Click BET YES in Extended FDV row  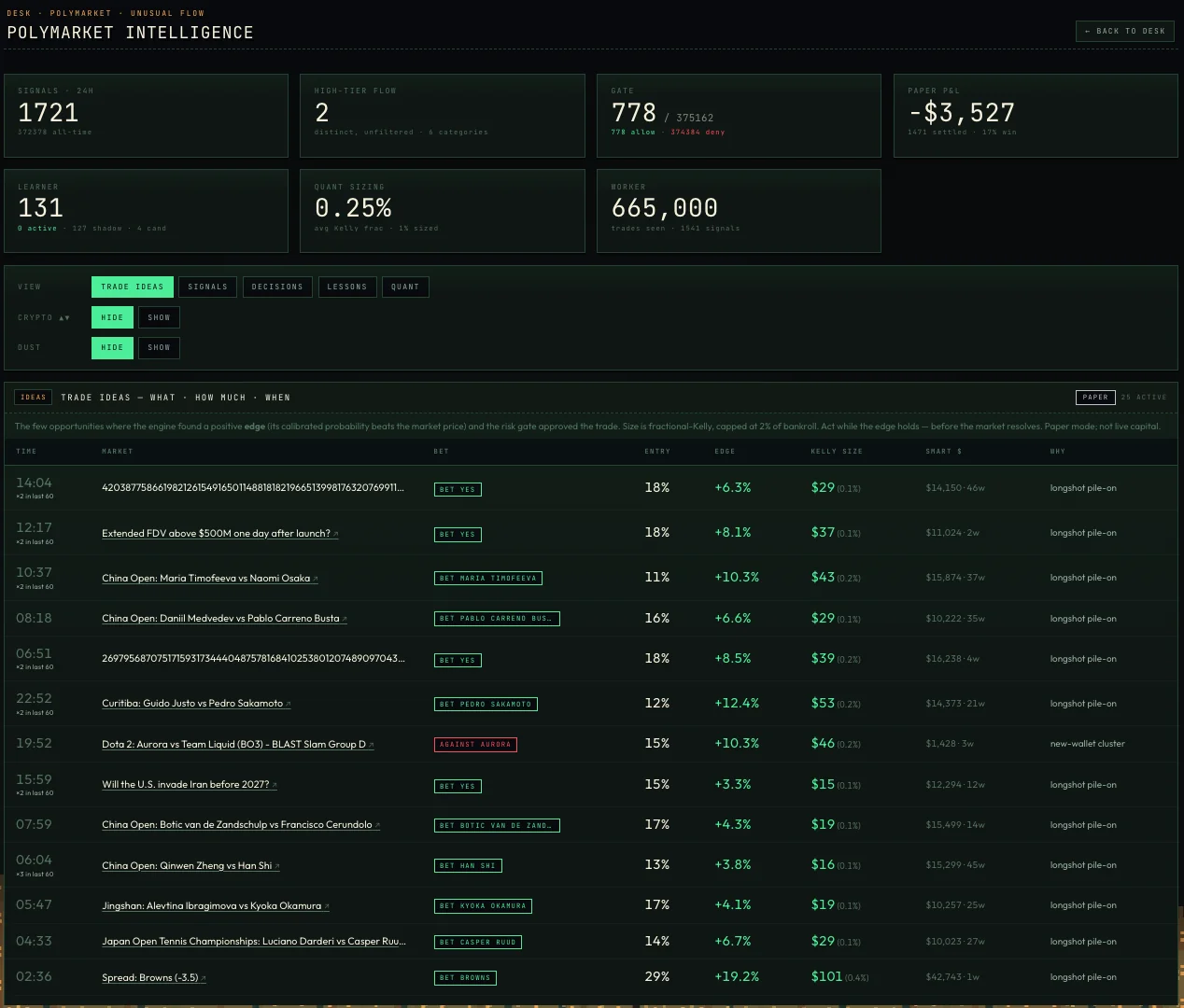pyautogui.click(x=458, y=535)
